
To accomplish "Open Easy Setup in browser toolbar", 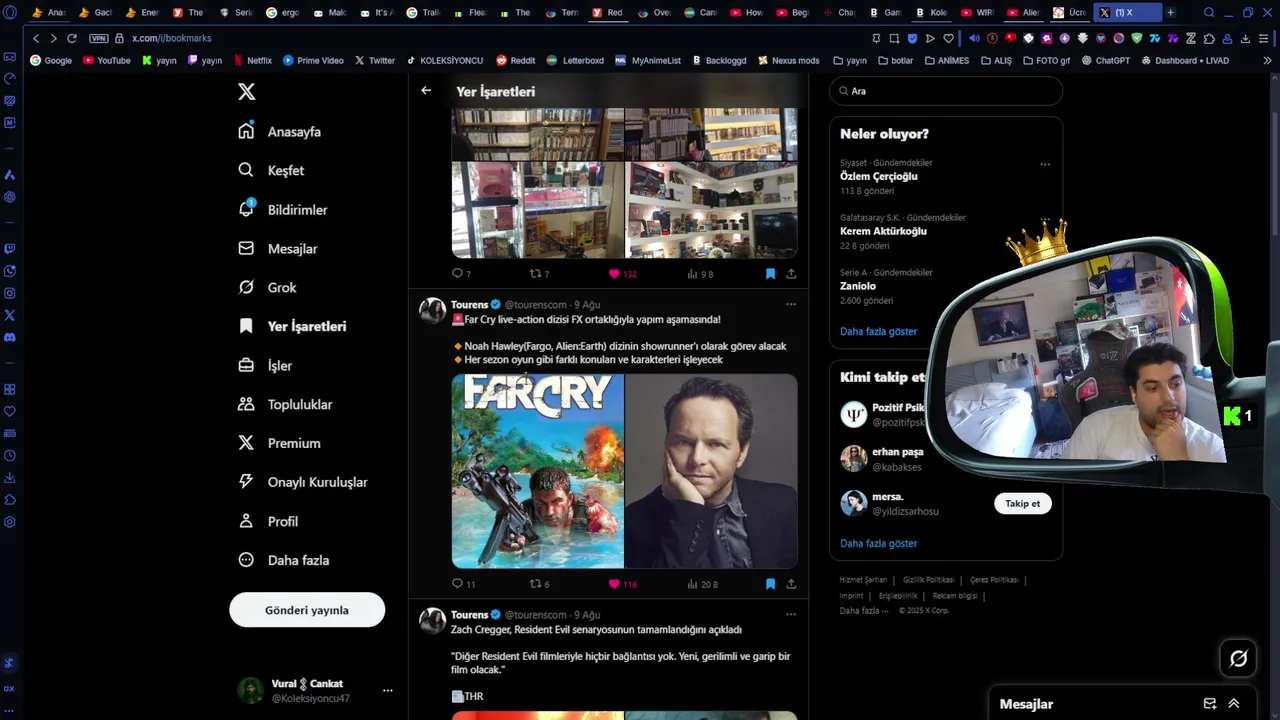I will click(x=1264, y=38).
